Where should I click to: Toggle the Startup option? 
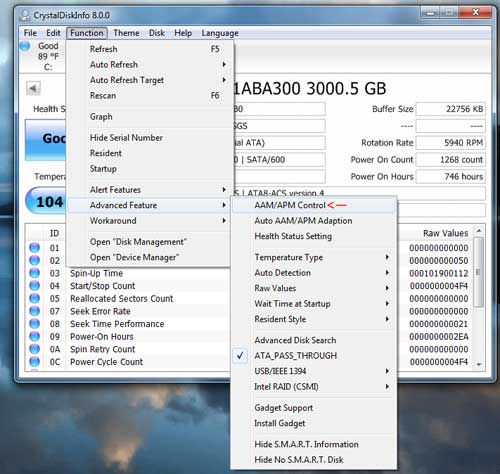[149, 169]
